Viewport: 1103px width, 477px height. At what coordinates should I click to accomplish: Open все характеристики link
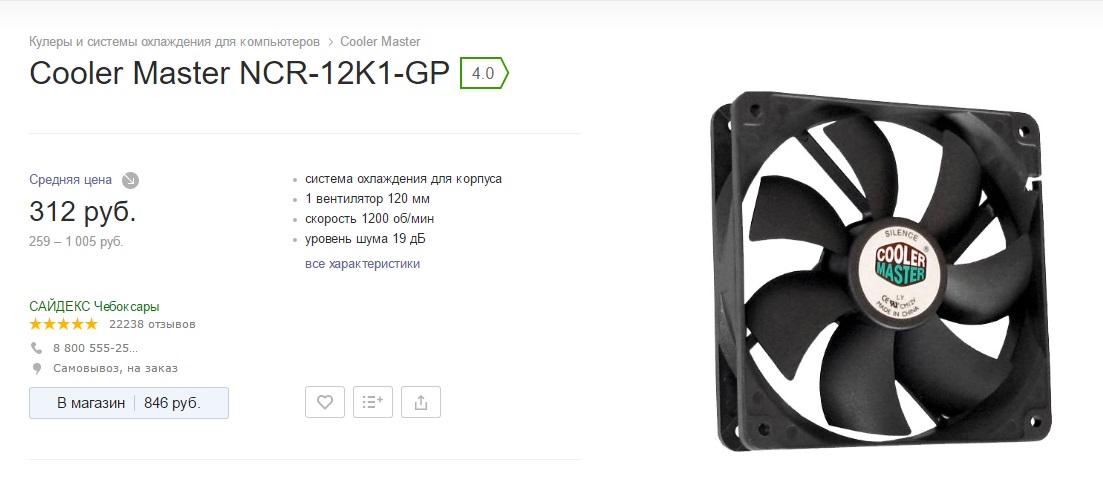[x=362, y=264]
